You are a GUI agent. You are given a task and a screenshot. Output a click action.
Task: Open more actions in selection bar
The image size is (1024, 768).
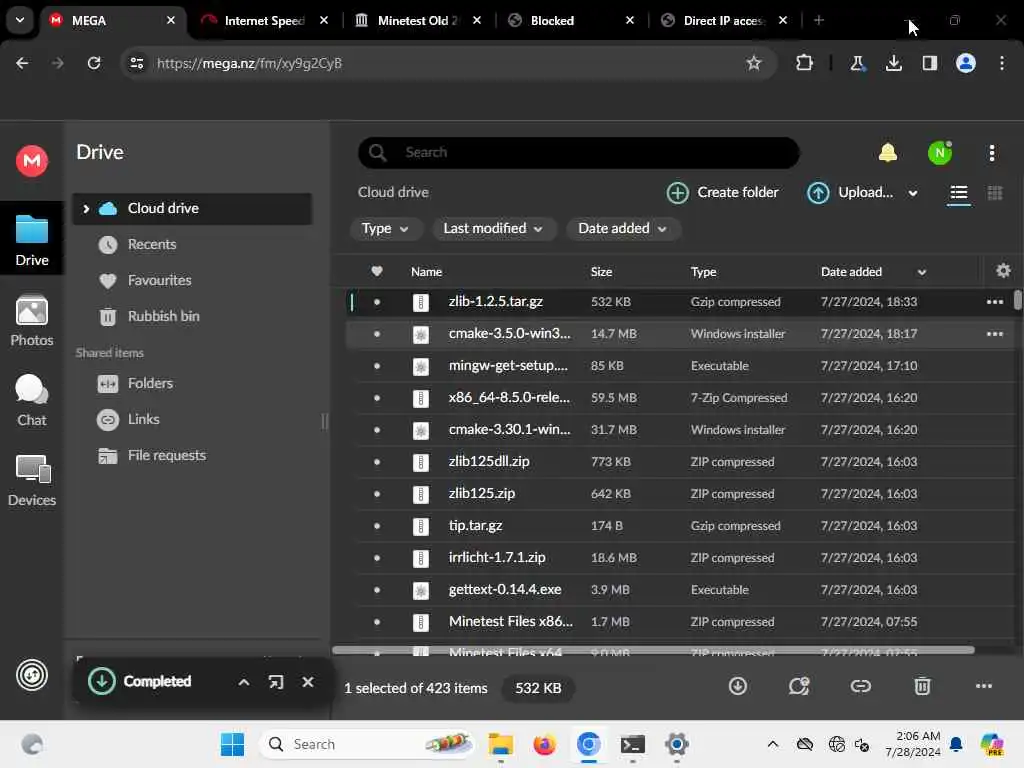984,686
